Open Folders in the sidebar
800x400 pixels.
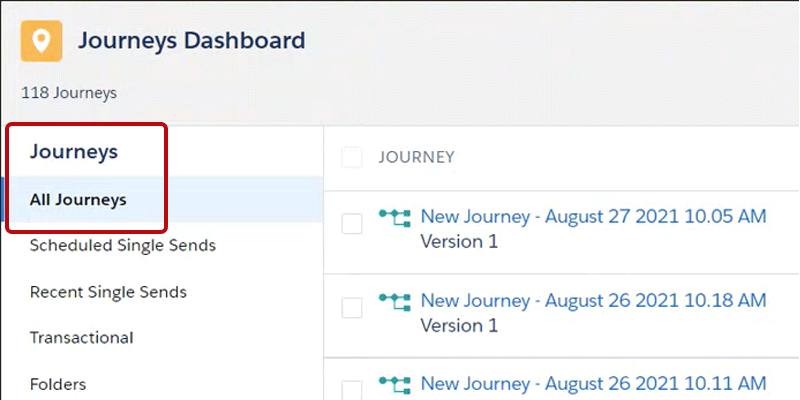point(58,384)
